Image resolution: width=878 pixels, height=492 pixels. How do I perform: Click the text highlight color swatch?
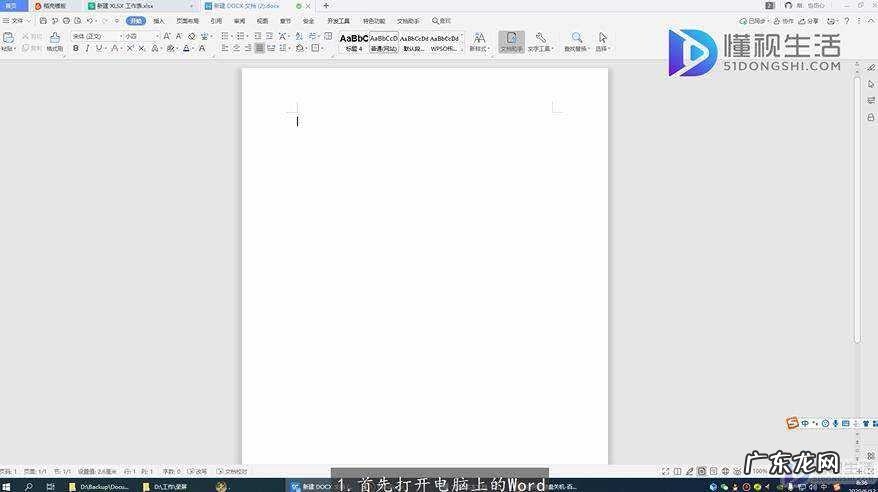pyautogui.click(x=170, y=49)
